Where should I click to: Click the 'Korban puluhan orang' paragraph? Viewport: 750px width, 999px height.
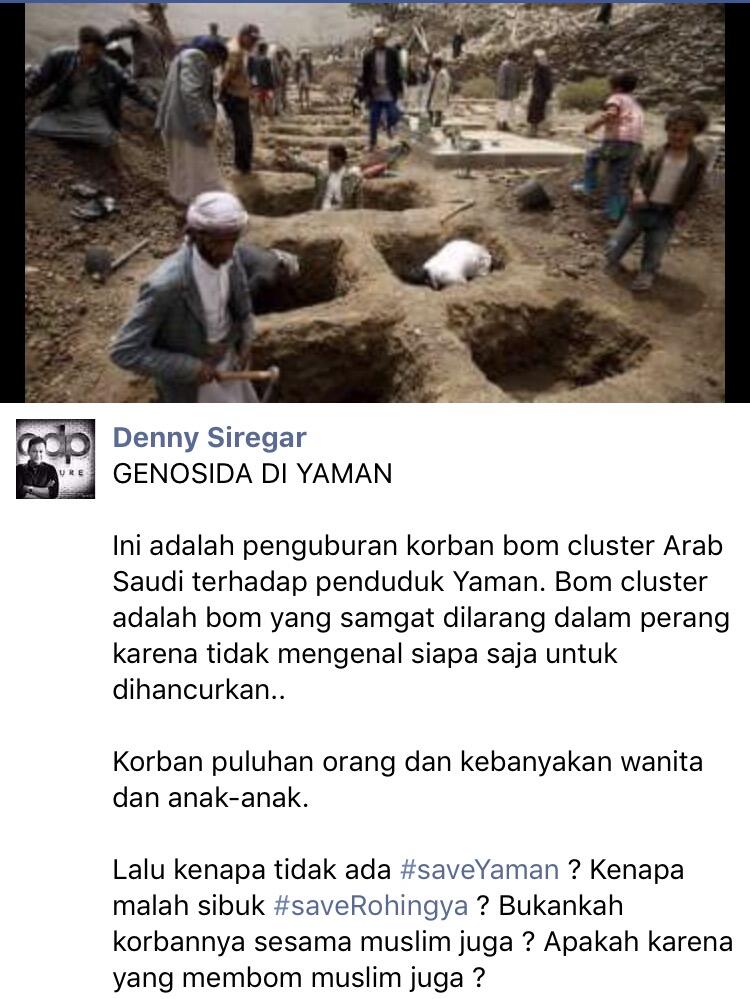[x=408, y=779]
